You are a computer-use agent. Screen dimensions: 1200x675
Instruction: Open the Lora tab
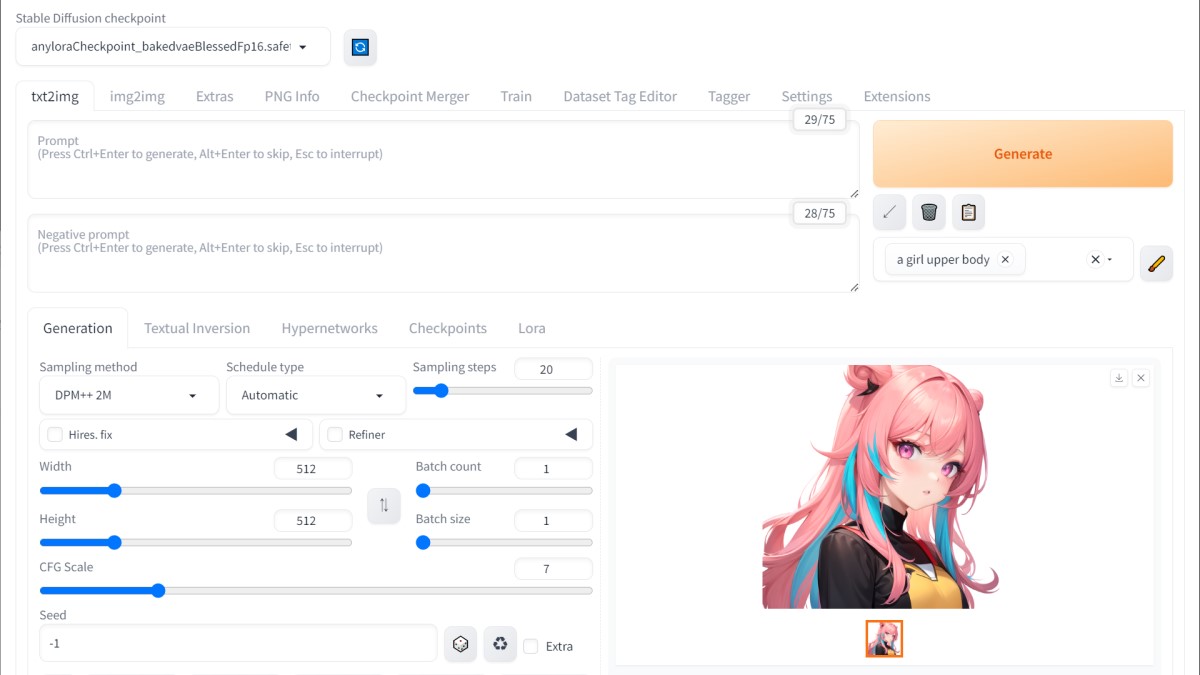pyautogui.click(x=531, y=328)
